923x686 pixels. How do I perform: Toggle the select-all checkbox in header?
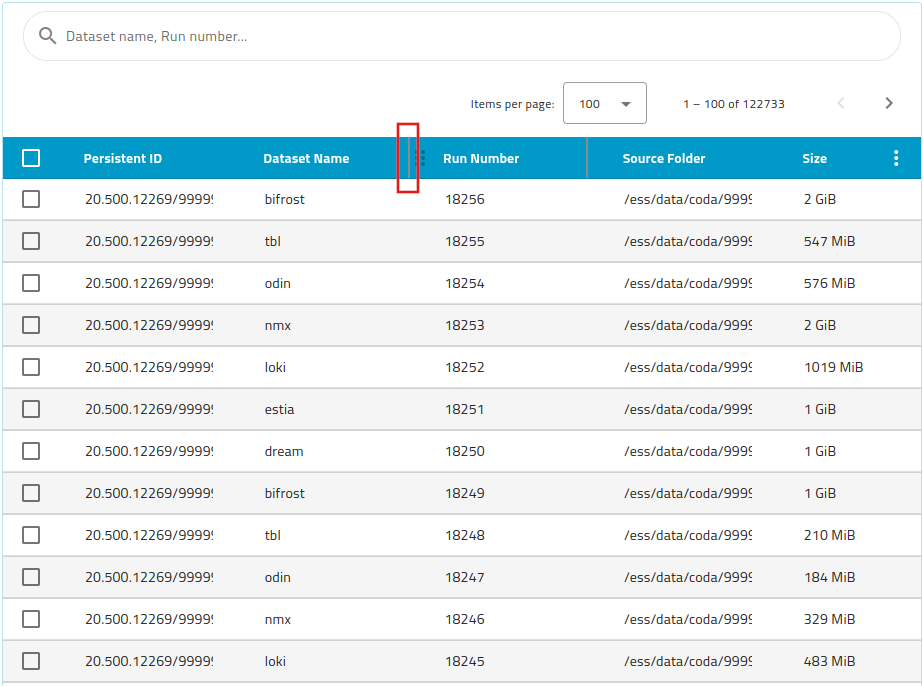(31, 158)
